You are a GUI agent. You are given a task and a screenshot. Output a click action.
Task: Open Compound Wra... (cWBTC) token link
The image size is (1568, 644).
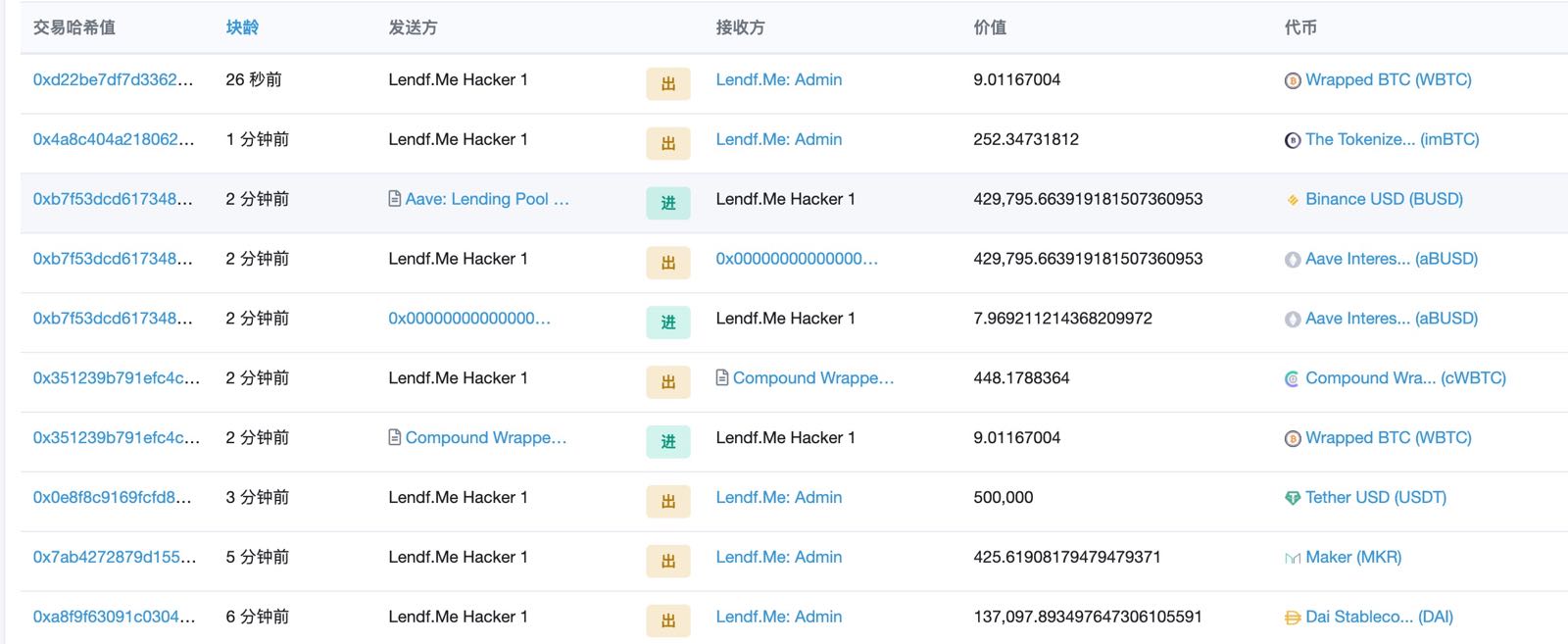(x=1406, y=377)
